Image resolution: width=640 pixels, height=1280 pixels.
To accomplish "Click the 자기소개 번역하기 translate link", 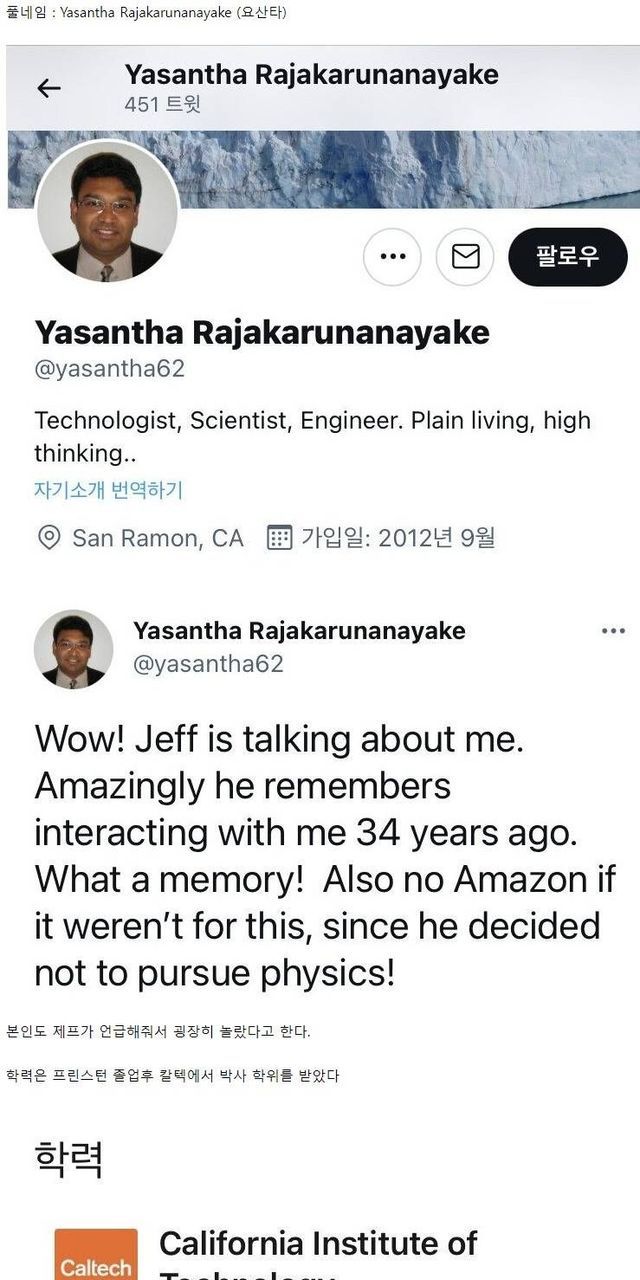I will point(108,490).
